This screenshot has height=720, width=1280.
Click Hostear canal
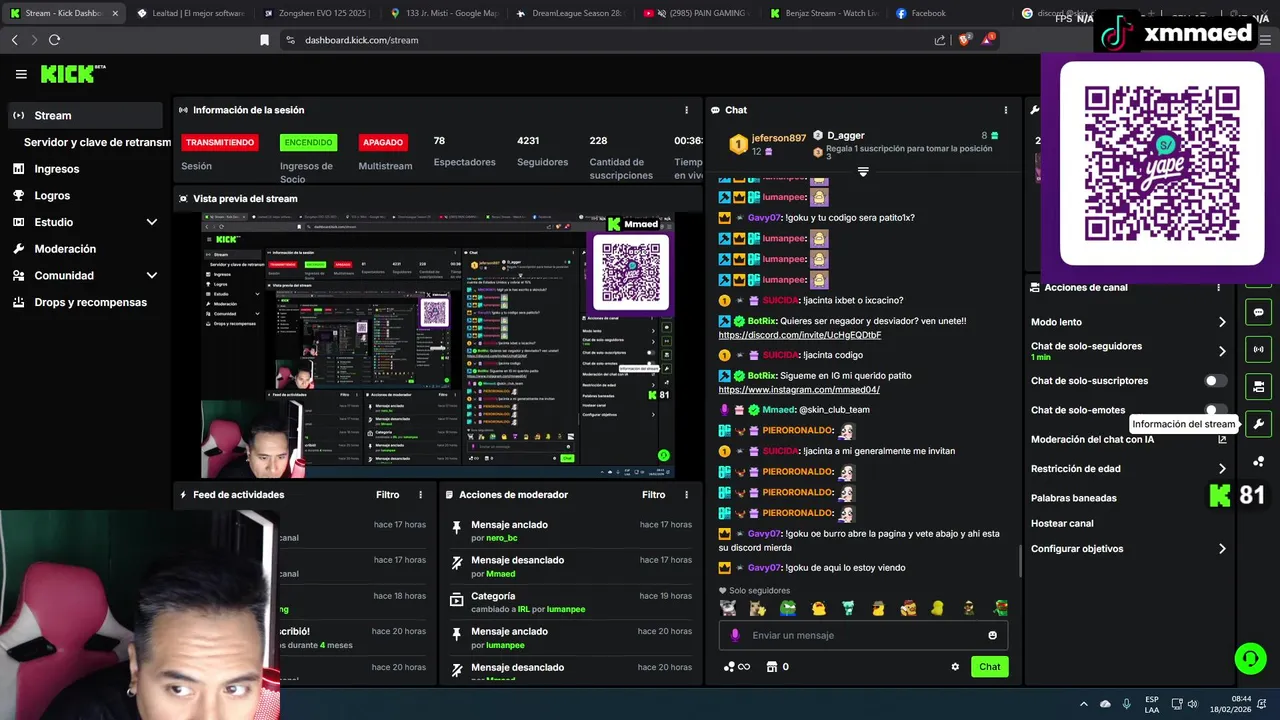(x=1062, y=523)
